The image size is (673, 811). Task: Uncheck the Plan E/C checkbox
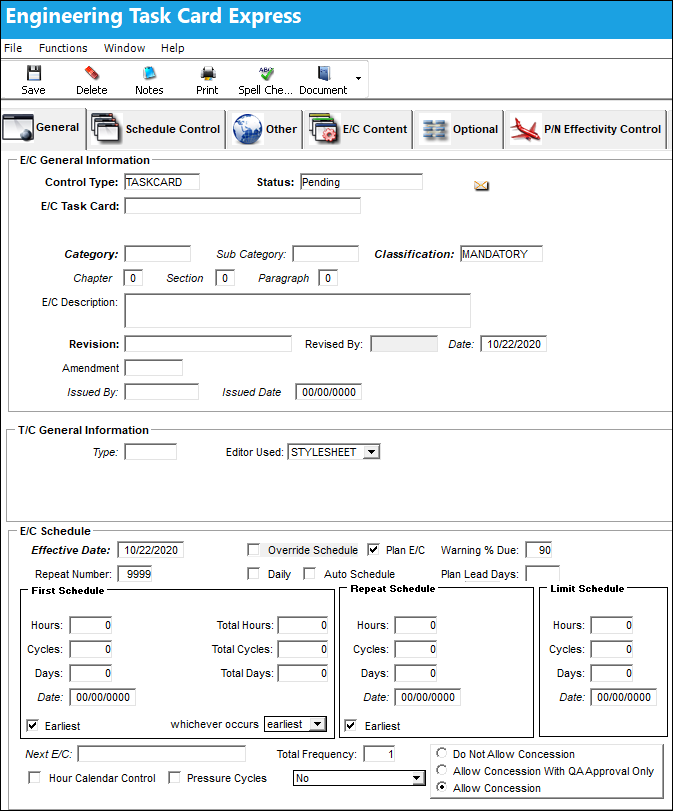click(373, 550)
